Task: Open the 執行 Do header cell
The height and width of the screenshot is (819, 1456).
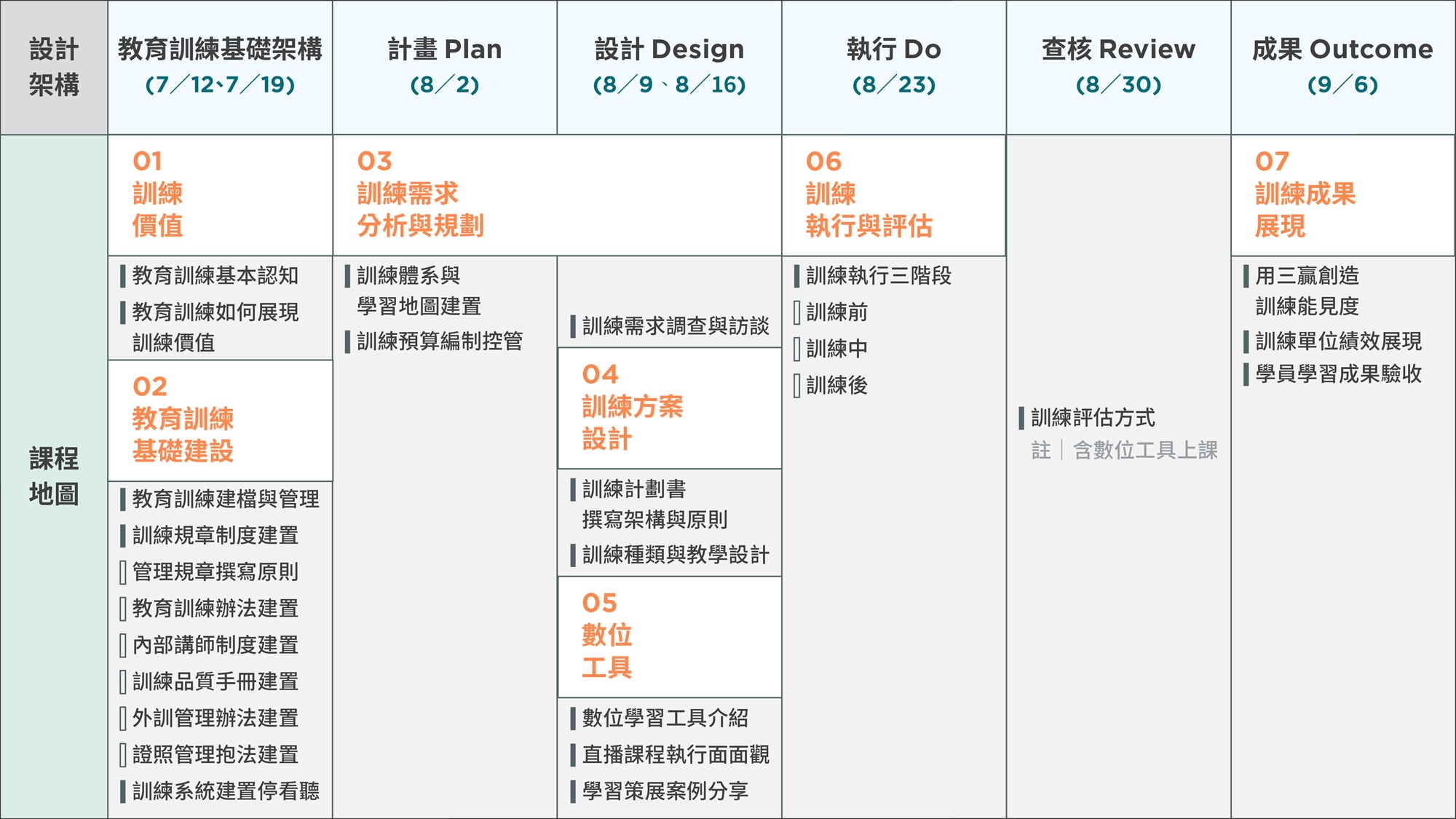Action: tap(893, 67)
